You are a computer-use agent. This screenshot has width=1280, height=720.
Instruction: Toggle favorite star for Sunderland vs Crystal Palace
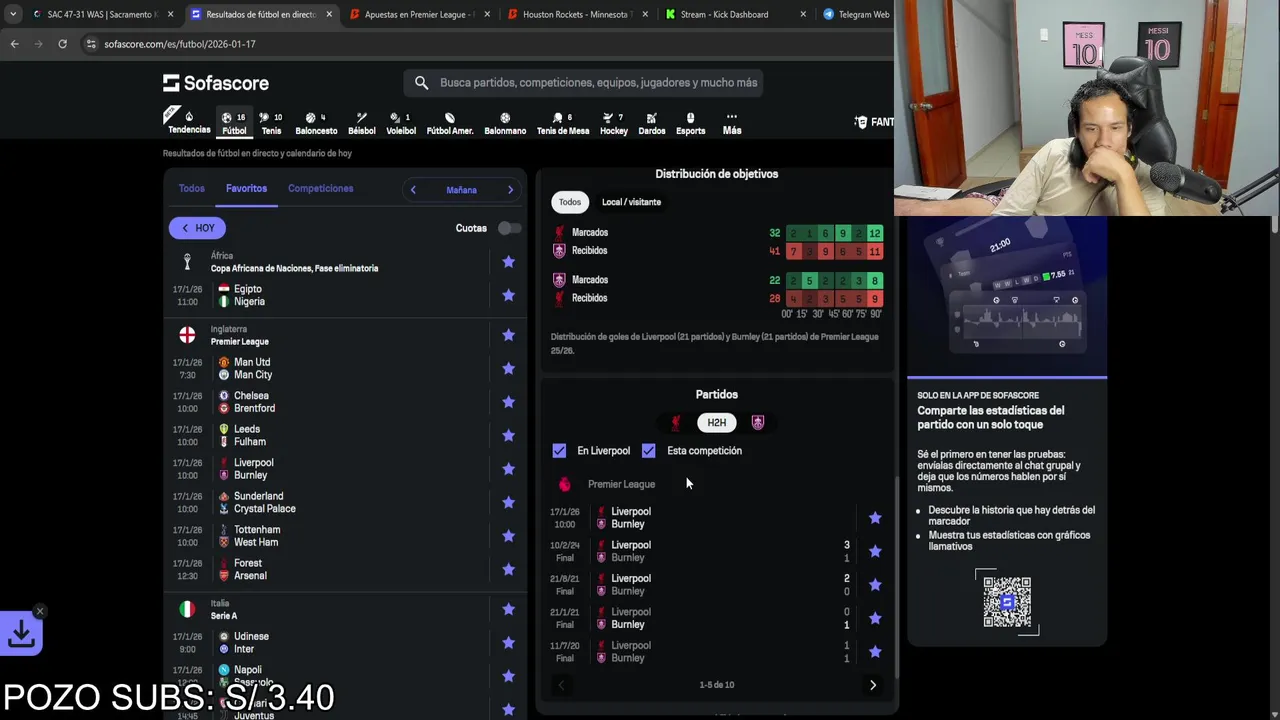point(508,502)
